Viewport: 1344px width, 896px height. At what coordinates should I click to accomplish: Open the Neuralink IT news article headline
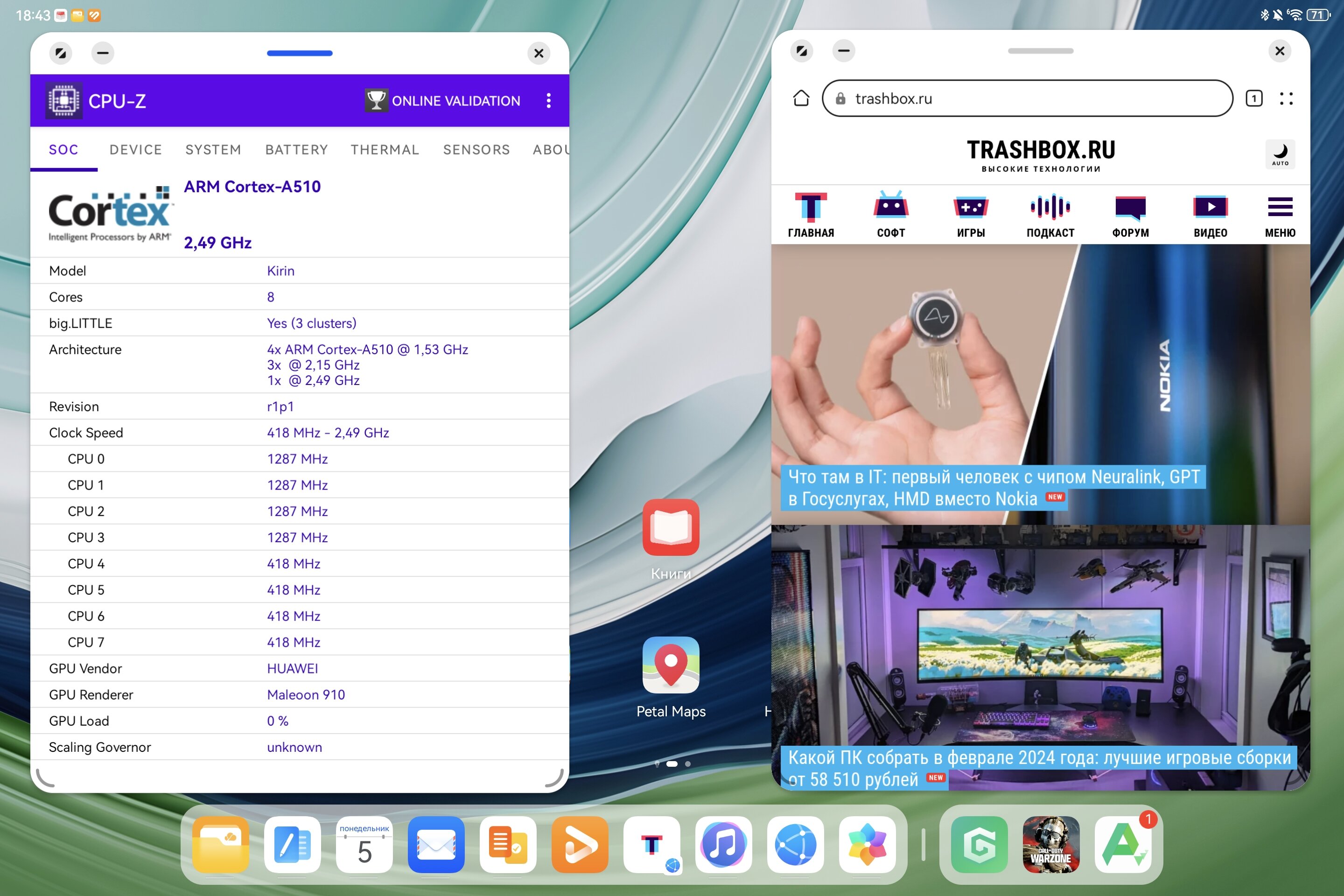click(993, 487)
